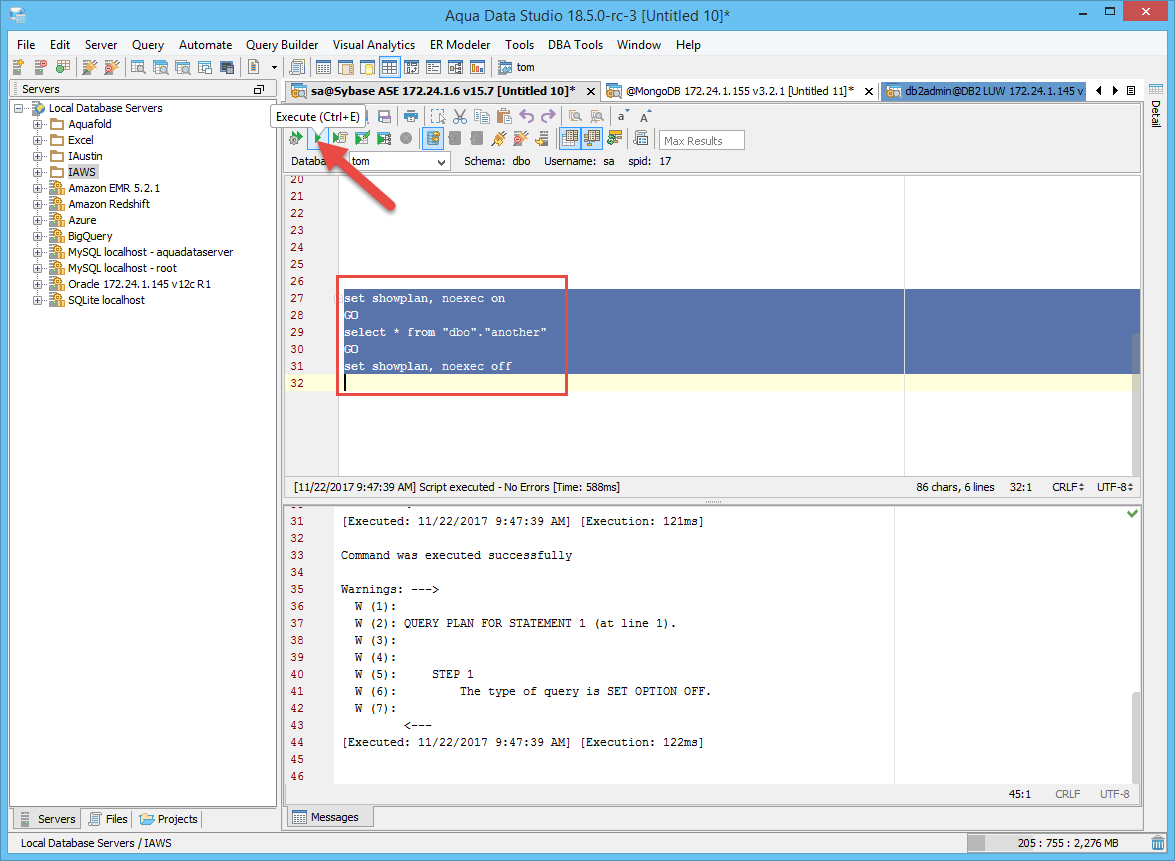Click the Max Results input field
The height and width of the screenshot is (861, 1175).
point(701,140)
